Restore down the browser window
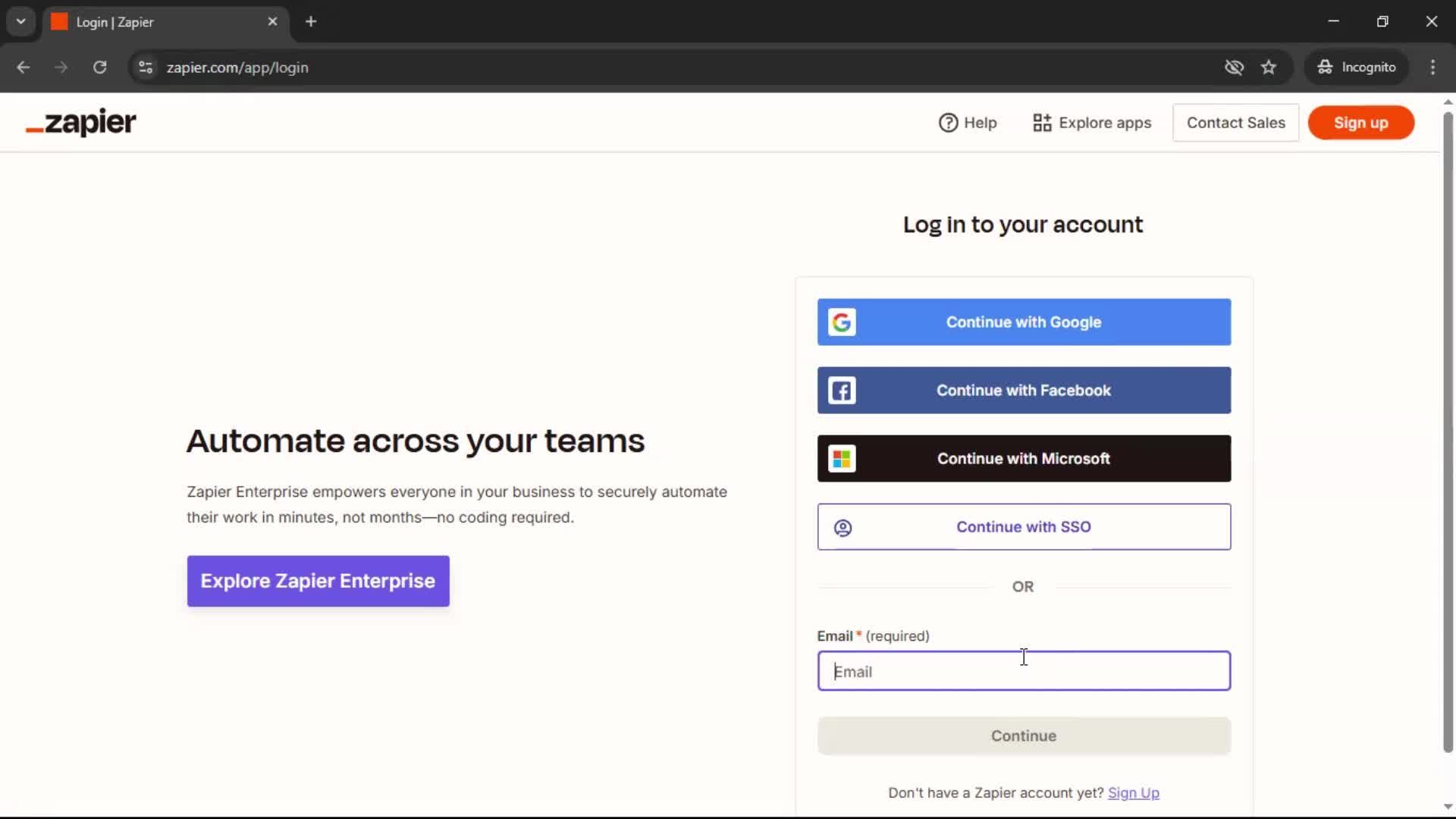 (x=1382, y=21)
